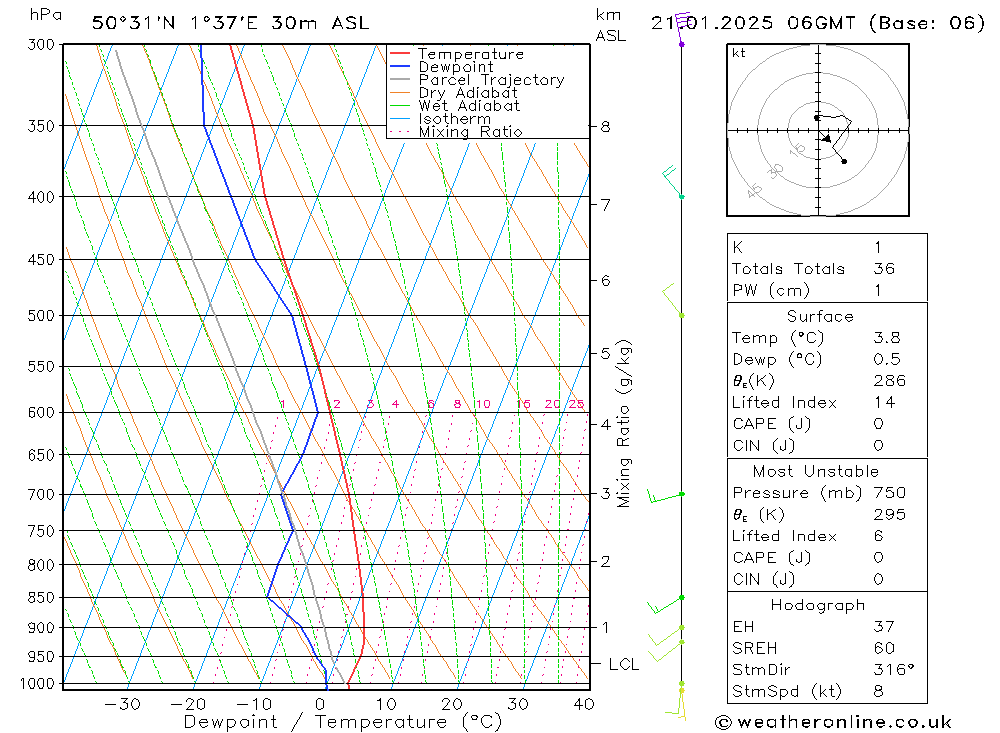Select the surface Temp value 3.8
This screenshot has width=1000, height=733.
point(886,338)
